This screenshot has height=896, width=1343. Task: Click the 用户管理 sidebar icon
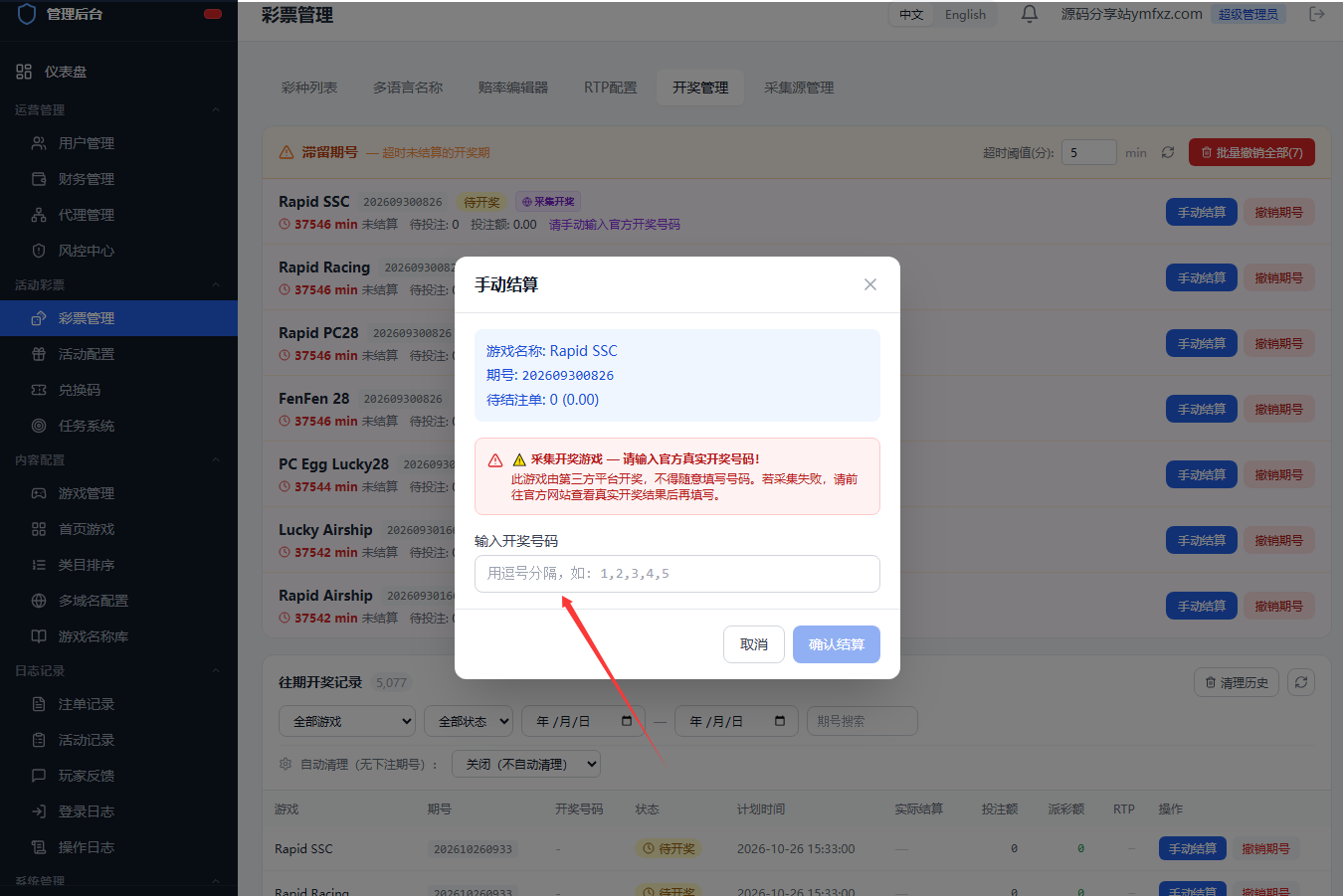[x=39, y=143]
